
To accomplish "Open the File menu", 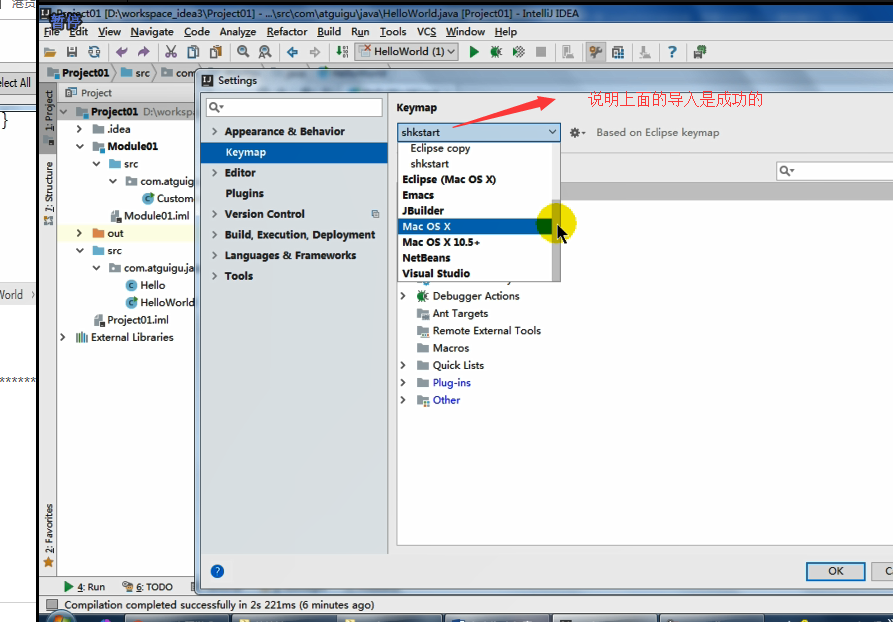I will 52,32.
